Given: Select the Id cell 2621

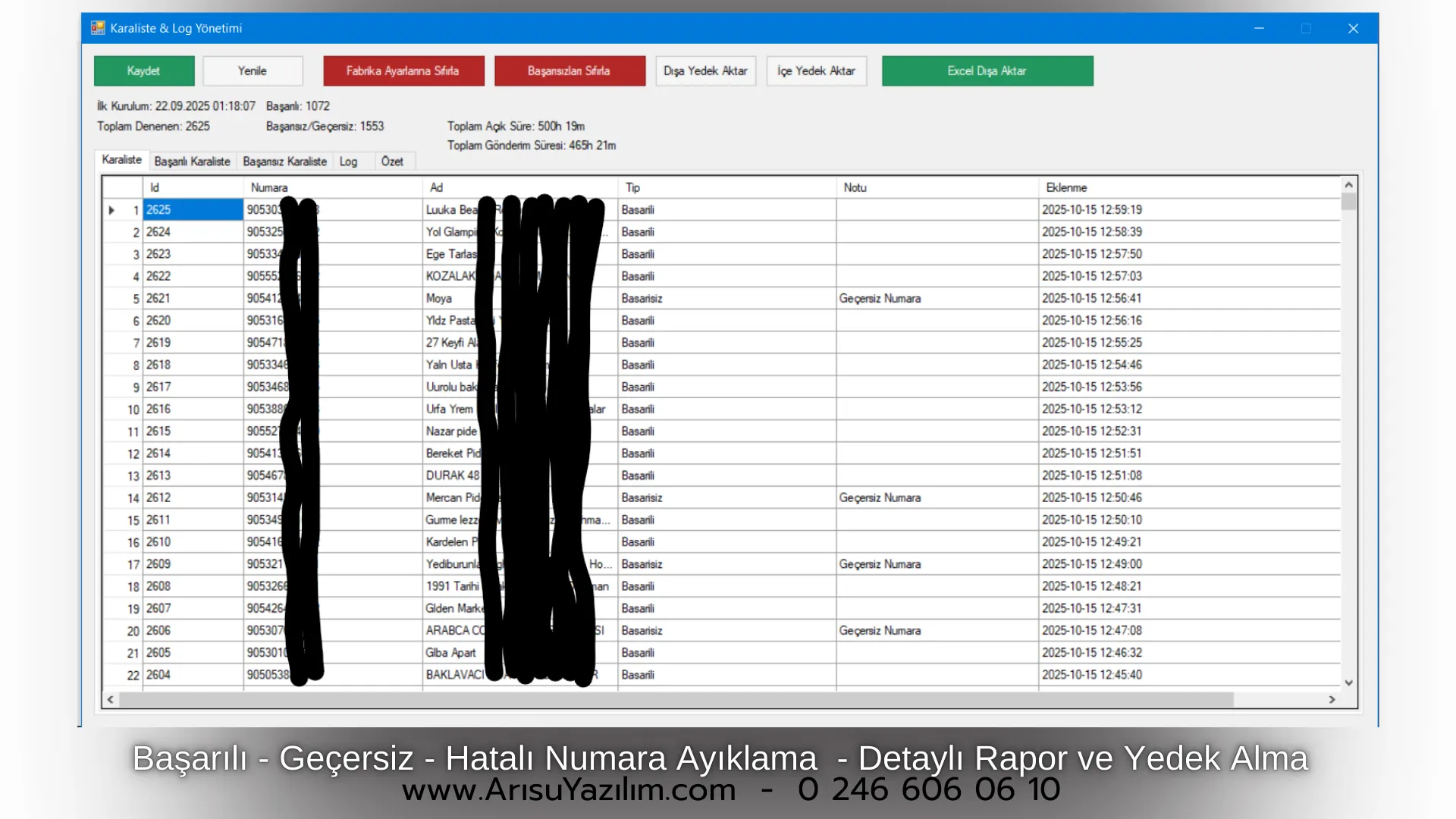Looking at the screenshot, I should 192,299.
